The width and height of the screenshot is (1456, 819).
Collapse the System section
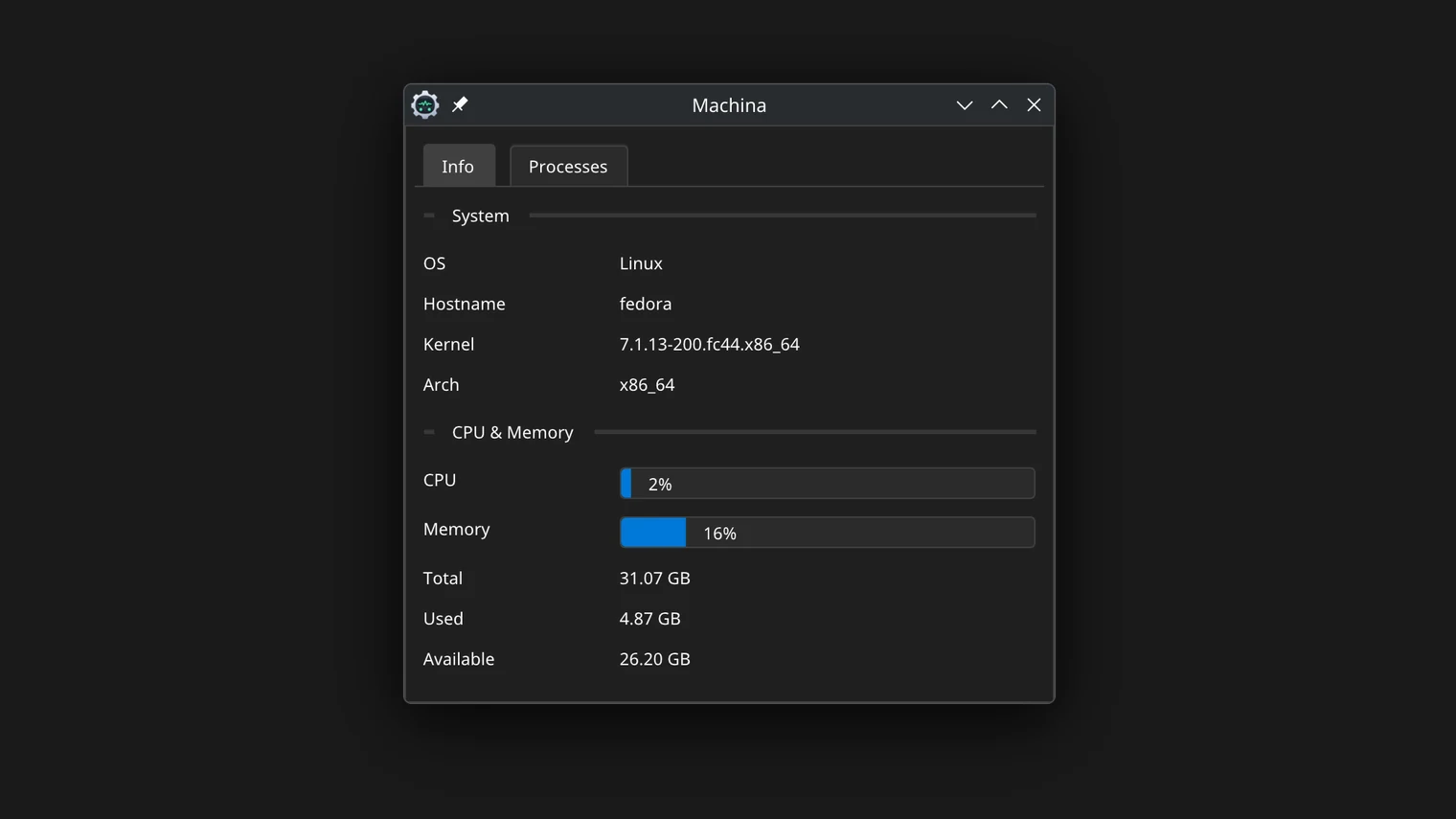[x=429, y=216]
